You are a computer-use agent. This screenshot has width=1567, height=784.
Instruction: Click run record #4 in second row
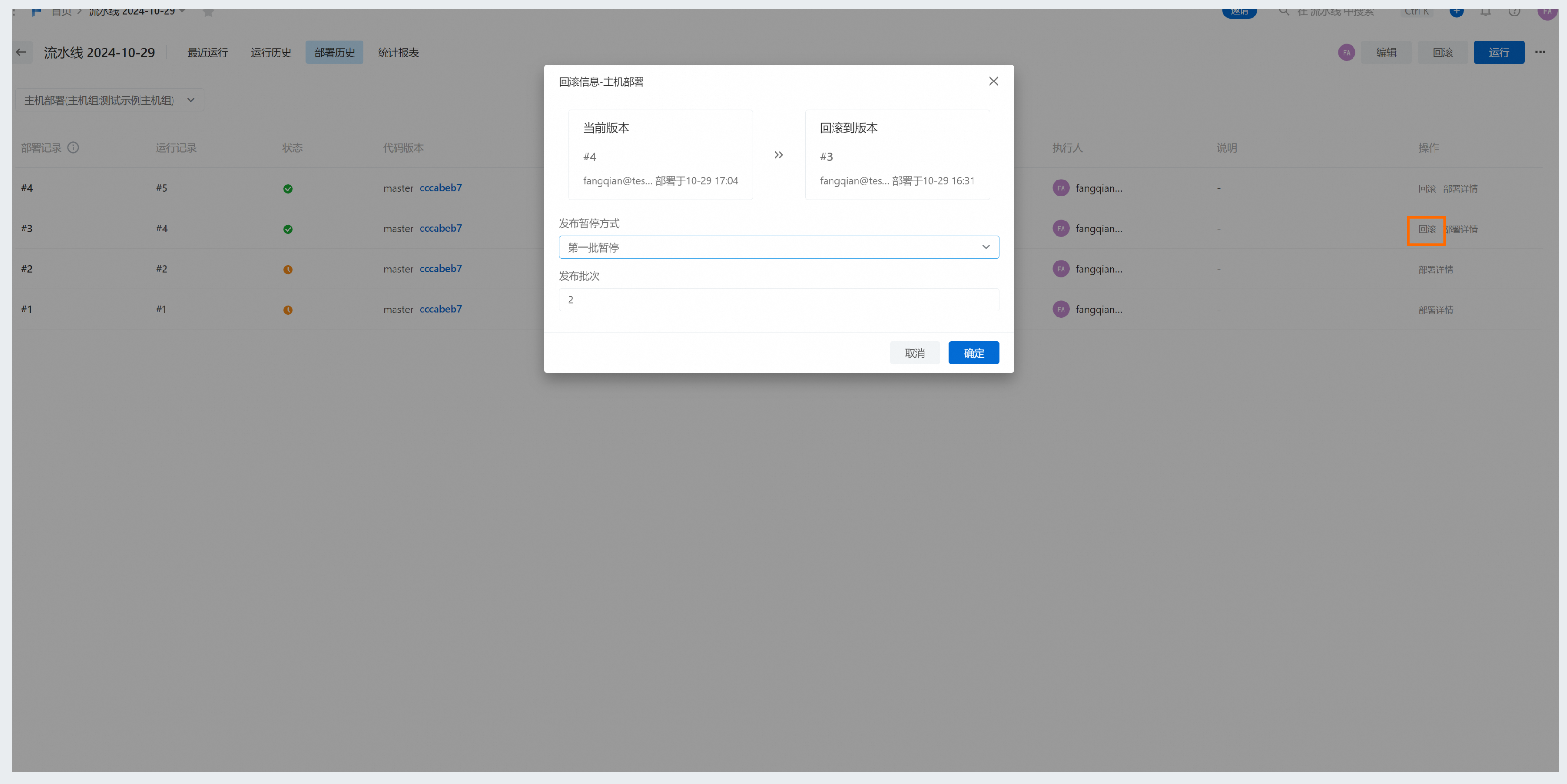[161, 229]
